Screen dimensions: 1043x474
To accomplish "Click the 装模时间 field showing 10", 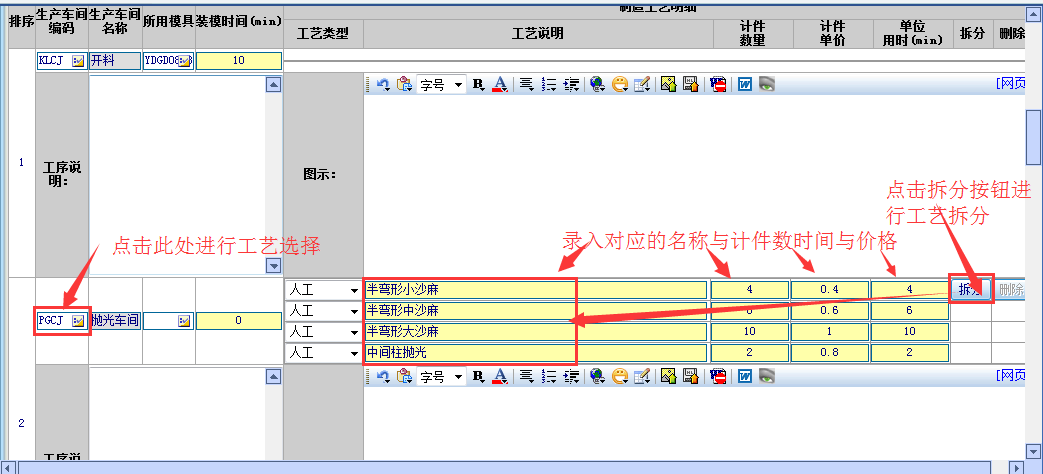I will click(238, 61).
